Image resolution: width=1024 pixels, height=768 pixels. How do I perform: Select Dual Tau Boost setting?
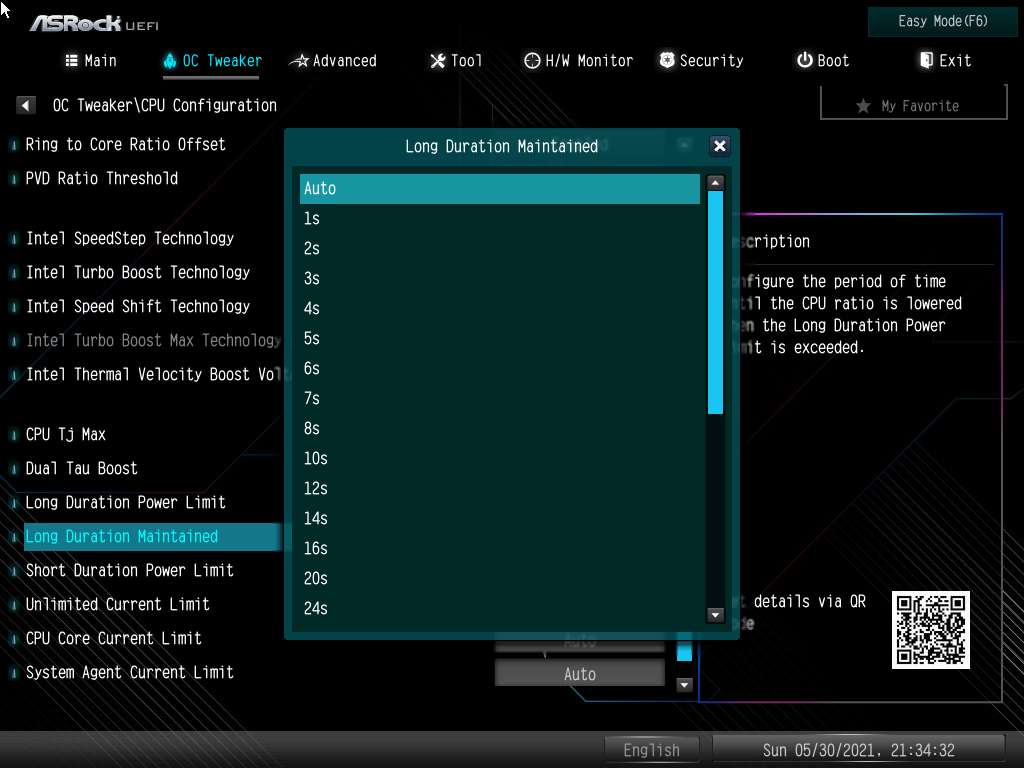[x=82, y=468]
